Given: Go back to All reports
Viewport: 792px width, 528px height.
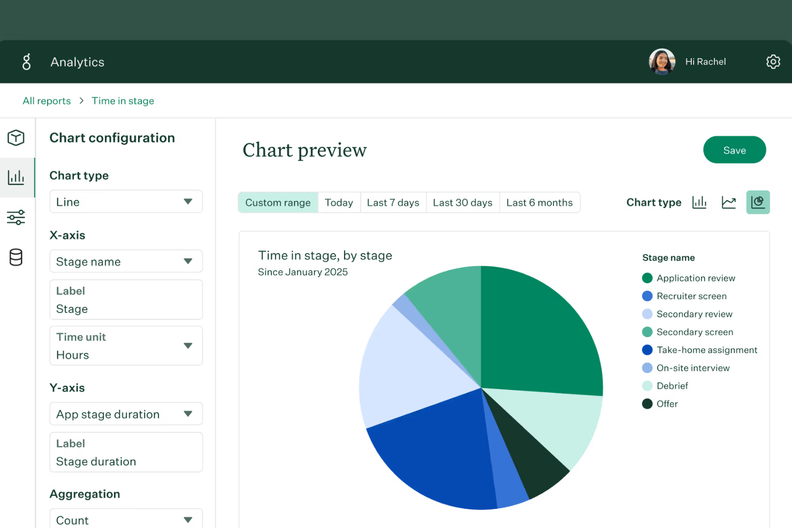Looking at the screenshot, I should coord(47,101).
